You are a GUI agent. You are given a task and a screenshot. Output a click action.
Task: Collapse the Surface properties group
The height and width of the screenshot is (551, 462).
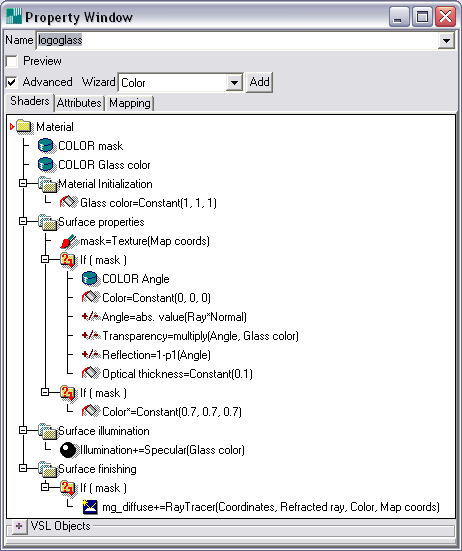pyautogui.click(x=23, y=221)
